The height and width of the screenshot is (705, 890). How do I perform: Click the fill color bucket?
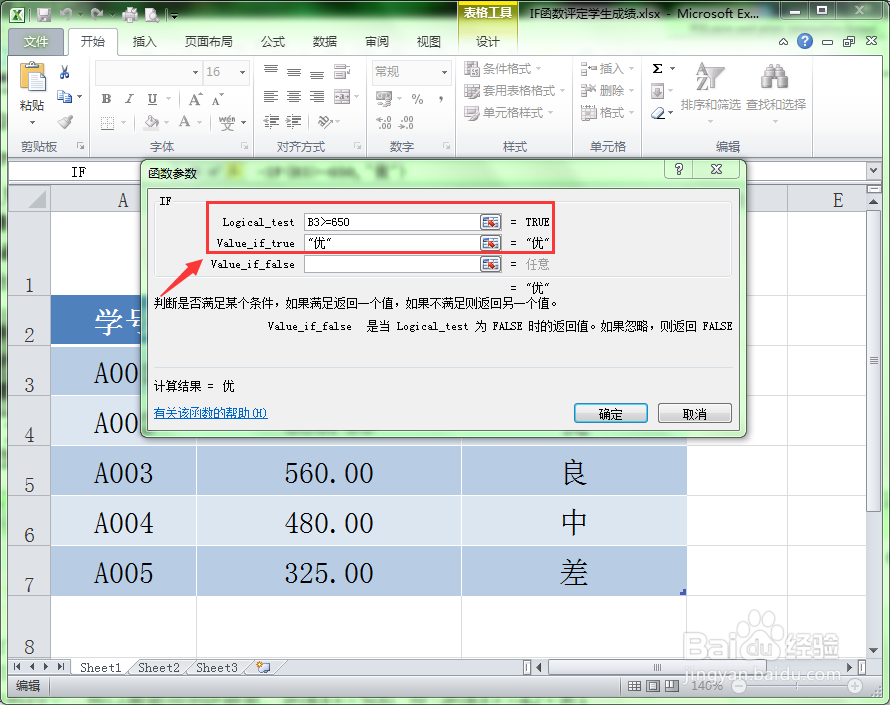coord(152,121)
